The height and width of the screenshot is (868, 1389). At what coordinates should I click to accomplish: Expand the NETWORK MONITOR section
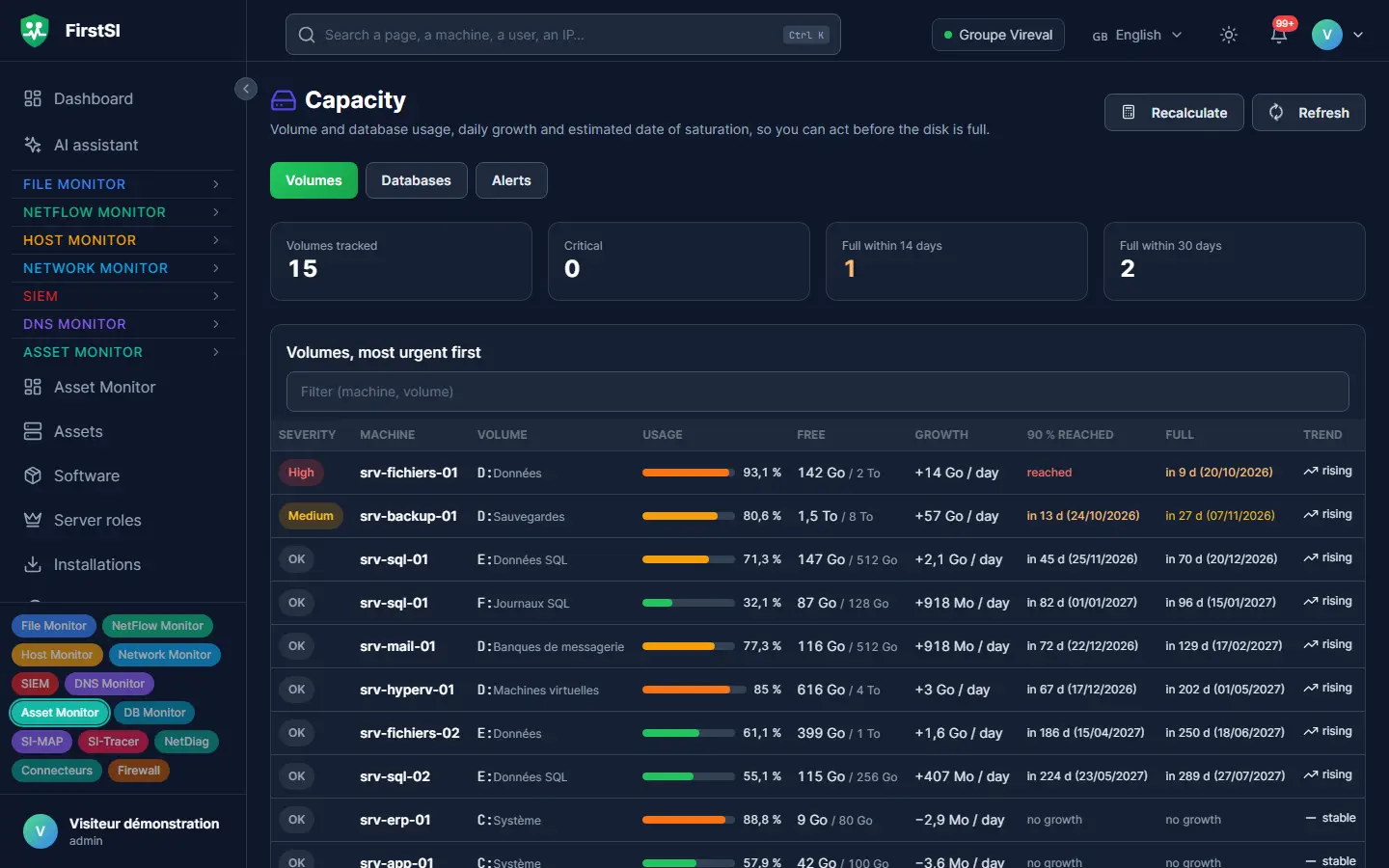(x=123, y=268)
